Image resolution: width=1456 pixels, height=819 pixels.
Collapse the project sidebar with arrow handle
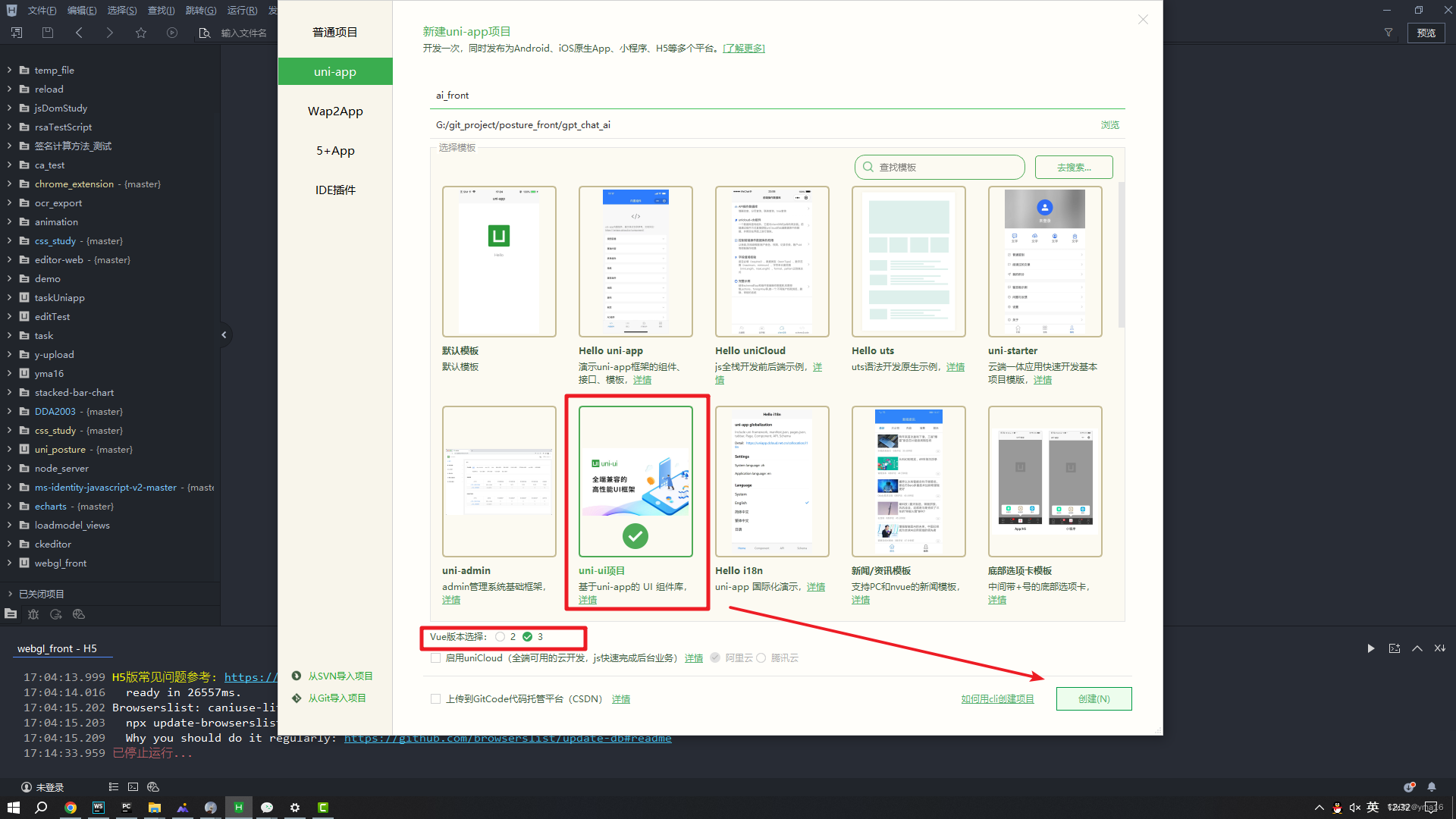pos(224,334)
